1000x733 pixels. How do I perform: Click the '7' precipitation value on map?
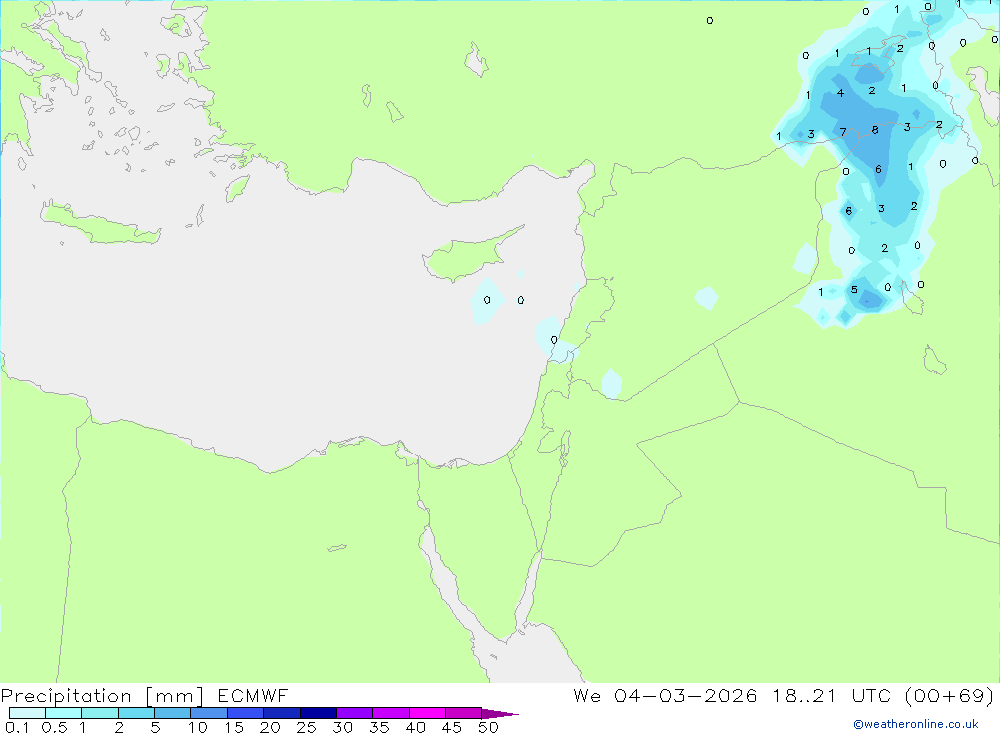pos(843,132)
